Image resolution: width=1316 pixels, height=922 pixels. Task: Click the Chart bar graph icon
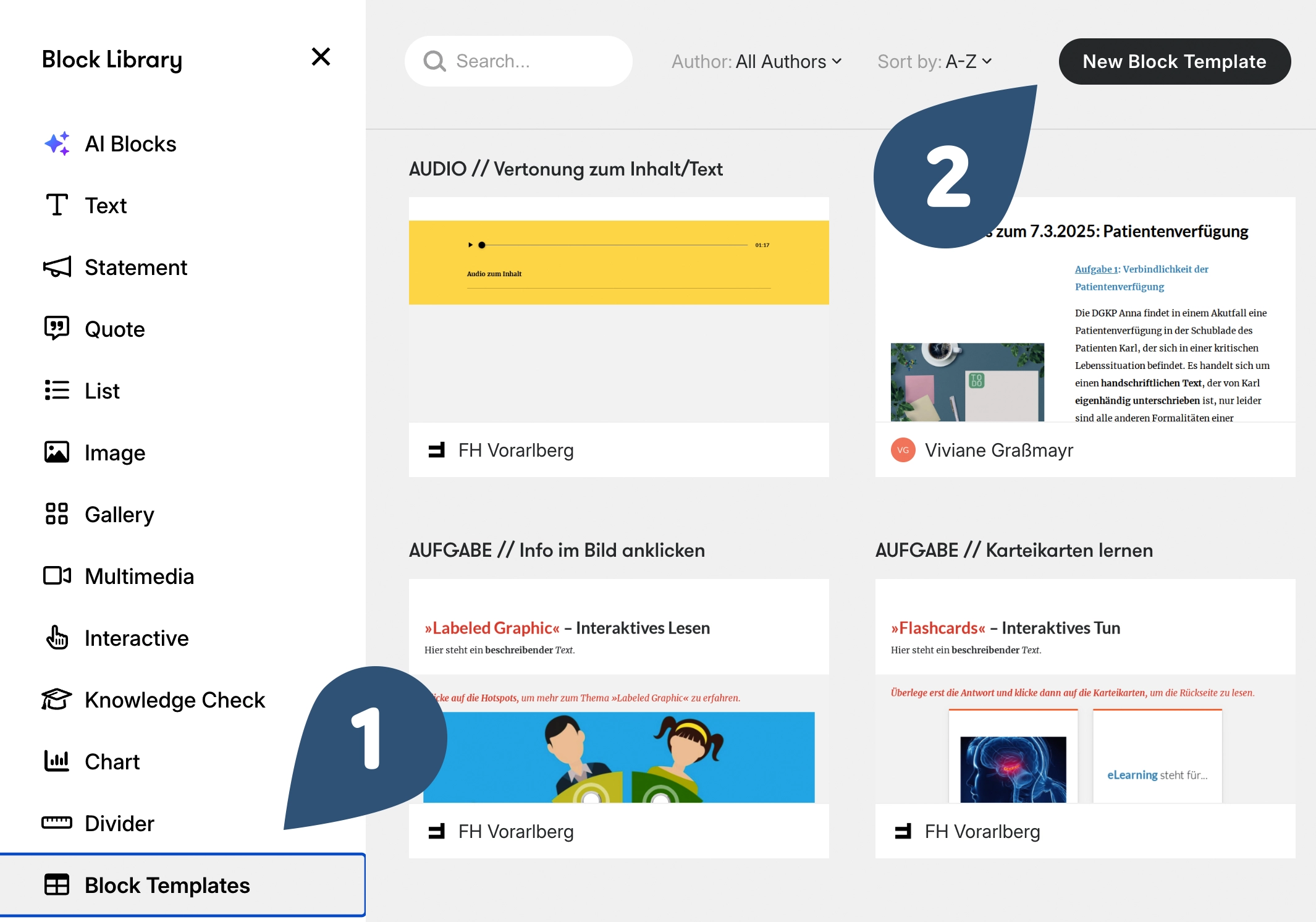coord(57,761)
